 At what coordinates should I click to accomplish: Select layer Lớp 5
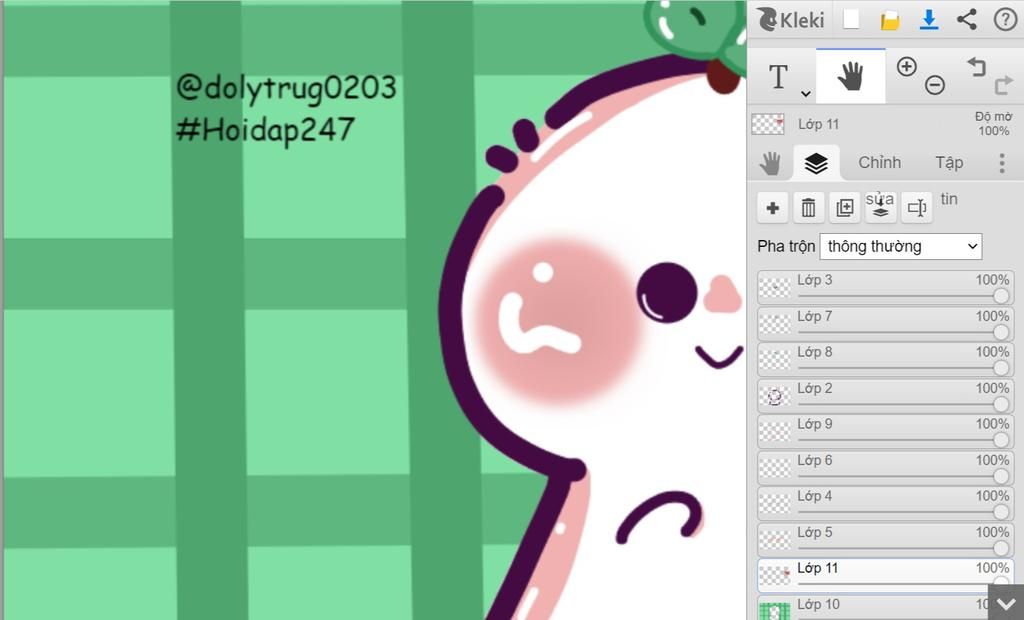(x=886, y=539)
